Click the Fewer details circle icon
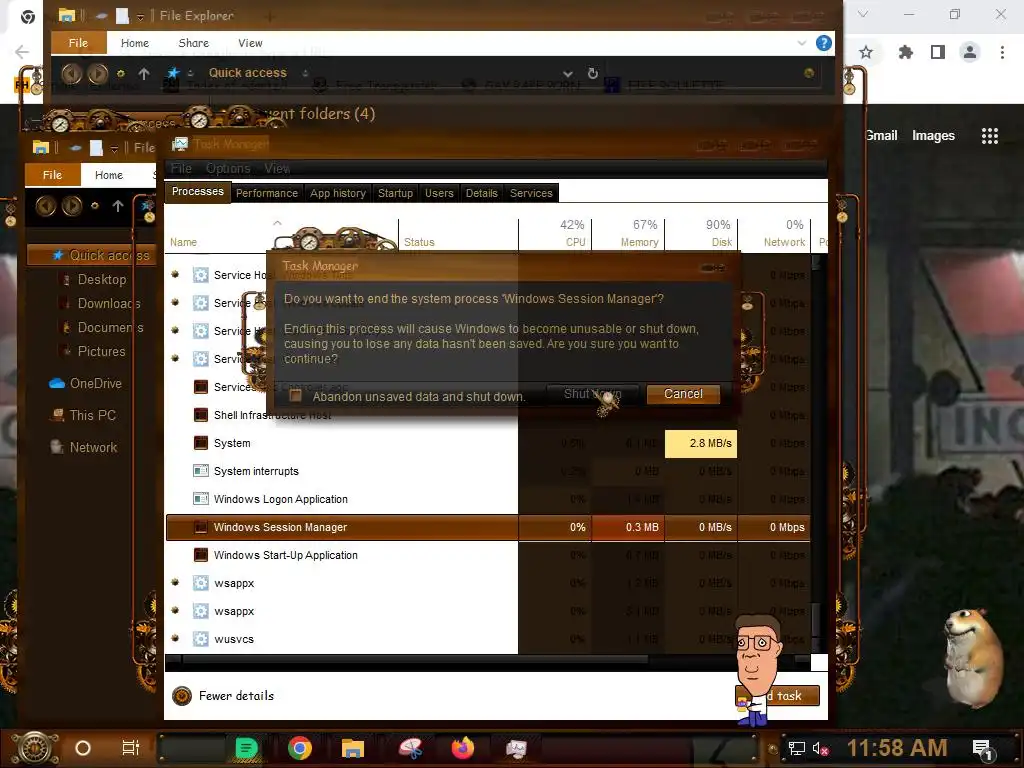Viewport: 1024px width, 768px height. pos(182,696)
